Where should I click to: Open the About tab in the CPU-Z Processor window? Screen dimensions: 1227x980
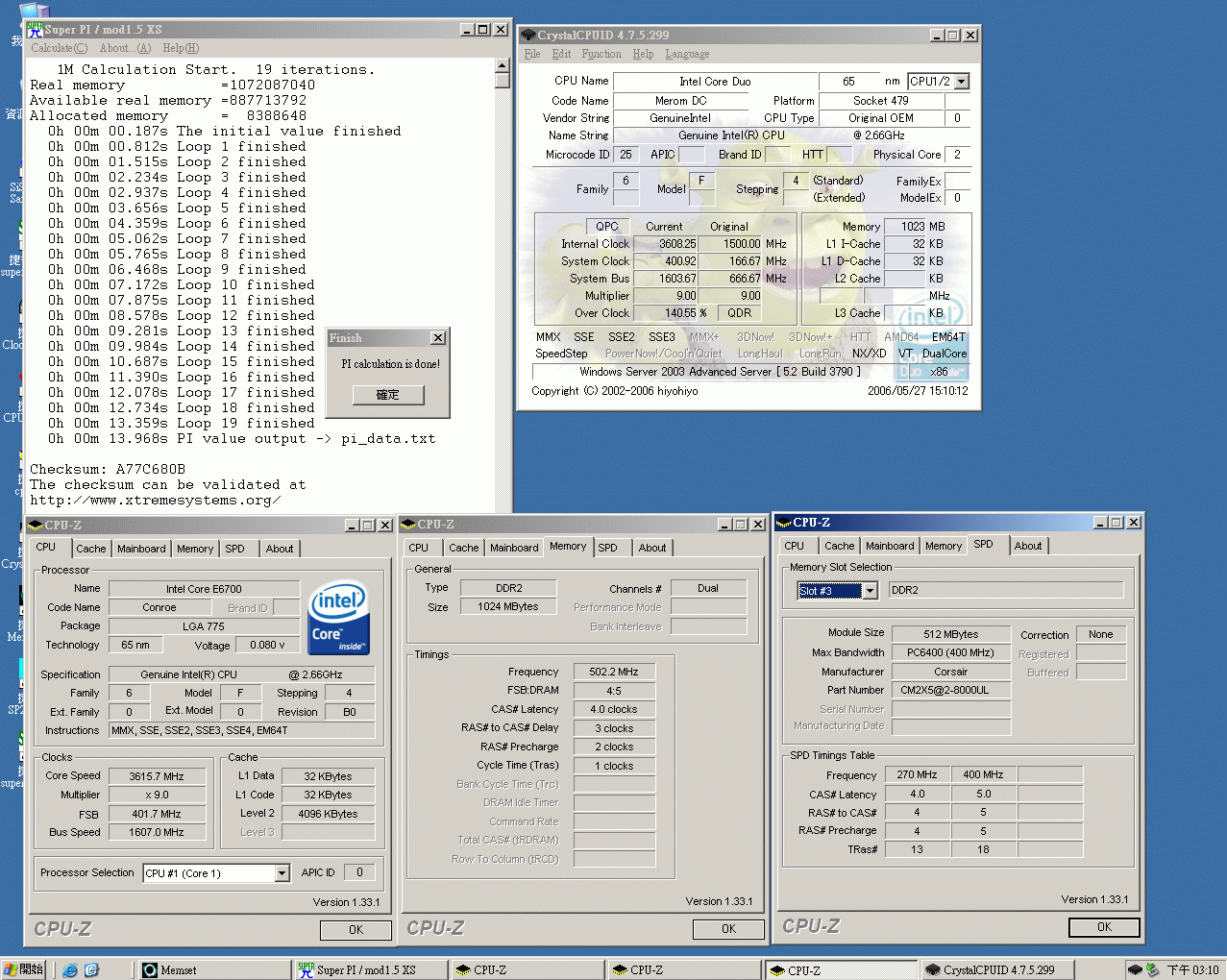280,549
